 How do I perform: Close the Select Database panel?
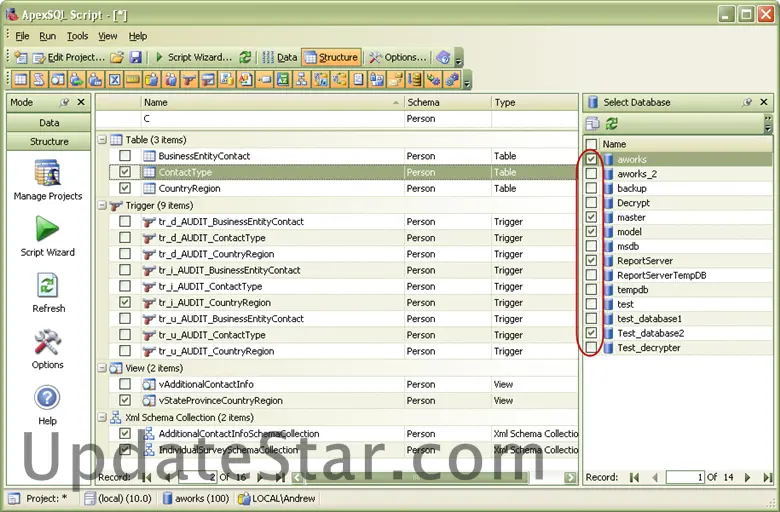point(764,102)
